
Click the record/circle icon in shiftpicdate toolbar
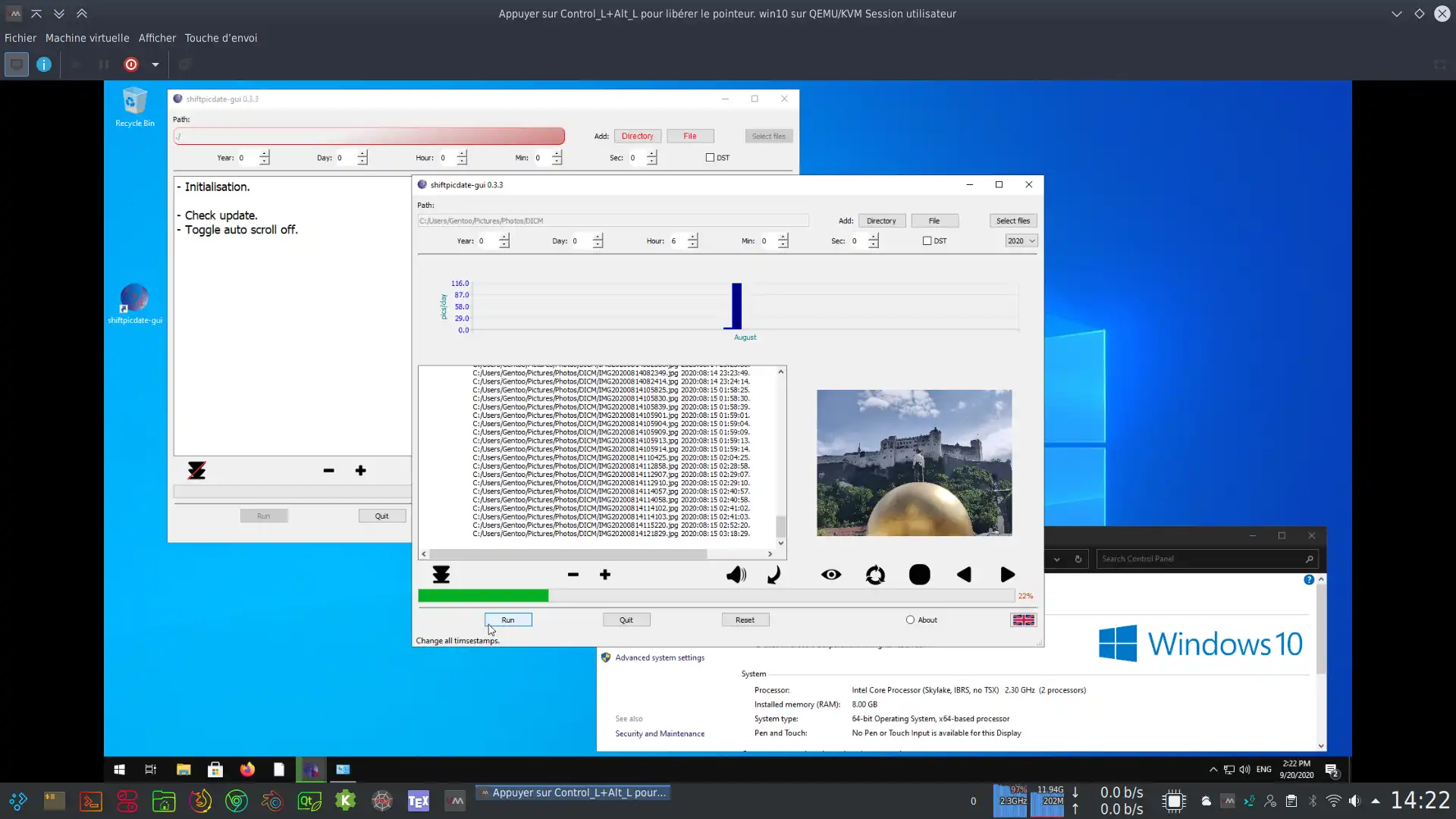919,574
